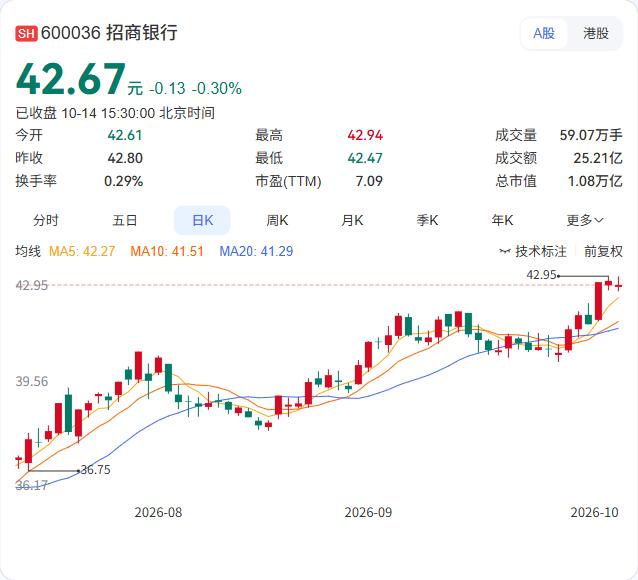Click the MA5: 42.27 indicator label
Viewport: 638px width, 580px height.
click(x=82, y=251)
